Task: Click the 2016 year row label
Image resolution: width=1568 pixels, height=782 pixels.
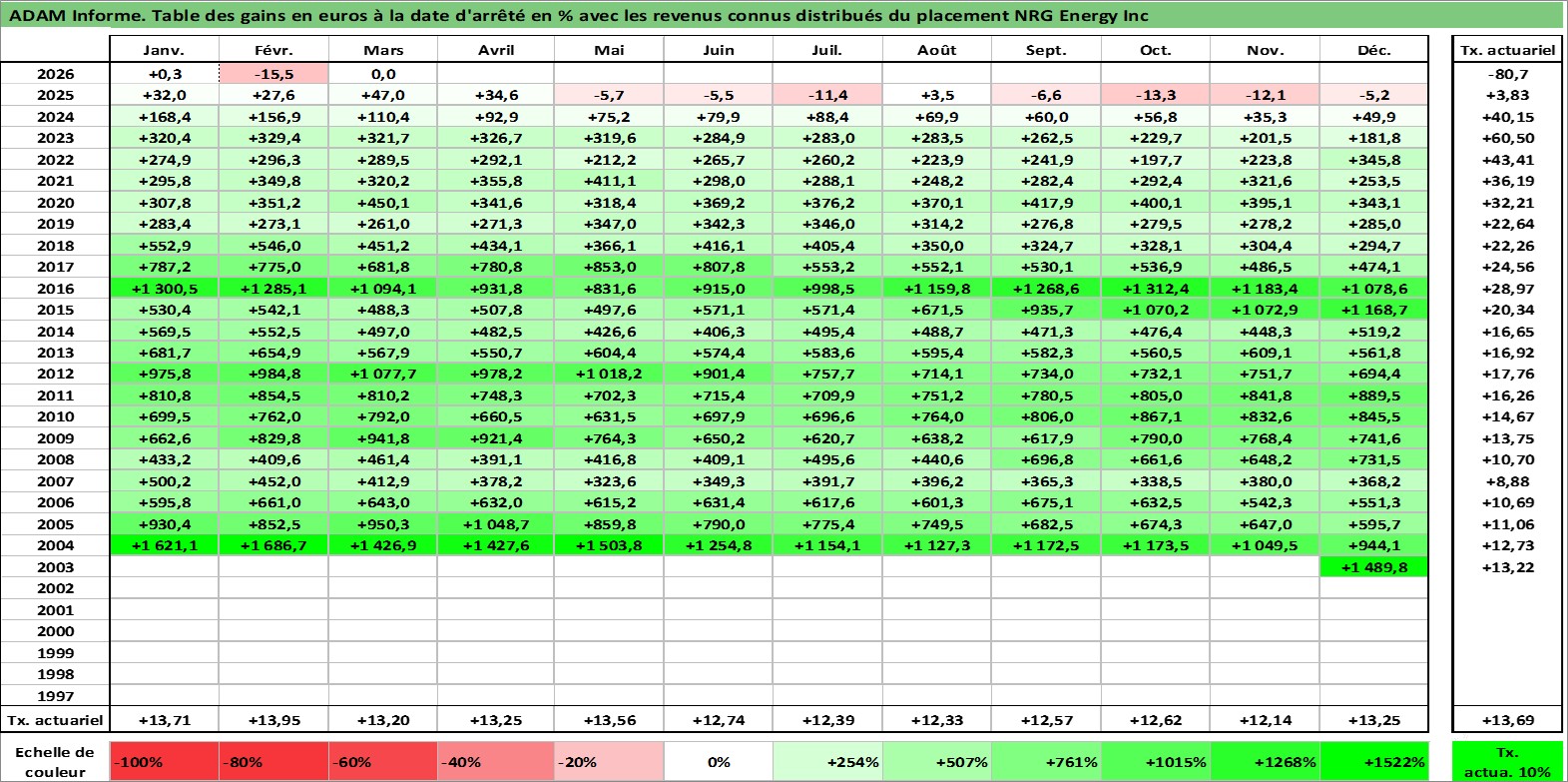Action: click(x=55, y=288)
